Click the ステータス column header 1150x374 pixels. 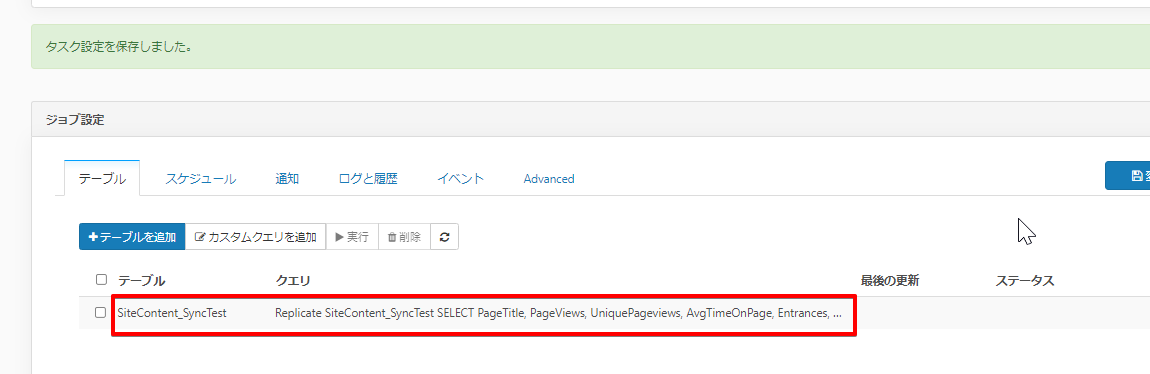[x=1025, y=280]
